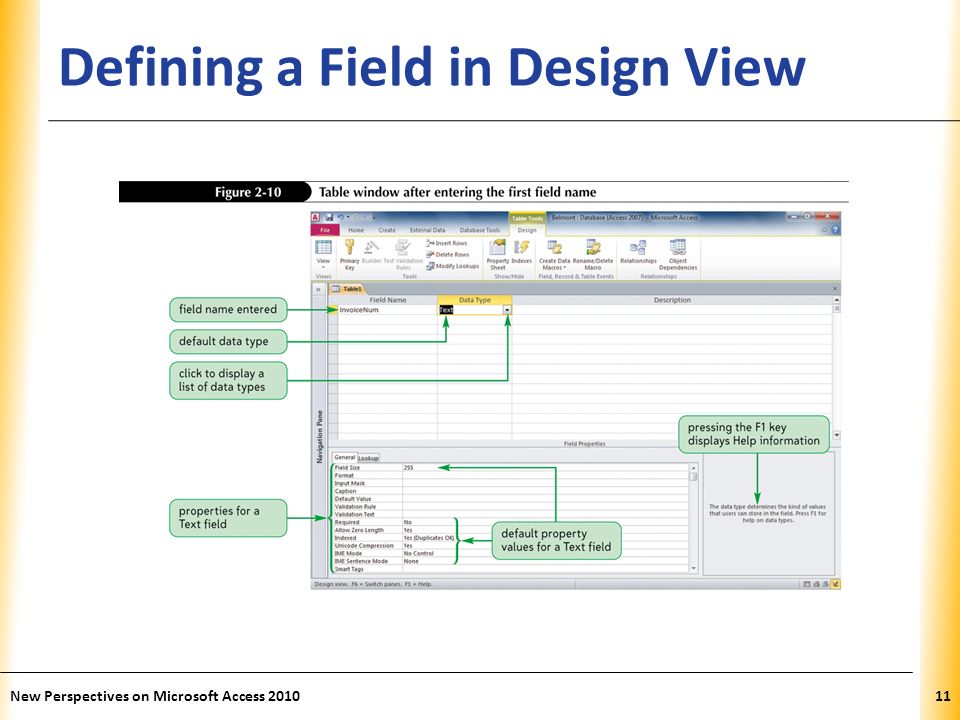Select the Design ribbon tab

click(x=527, y=230)
